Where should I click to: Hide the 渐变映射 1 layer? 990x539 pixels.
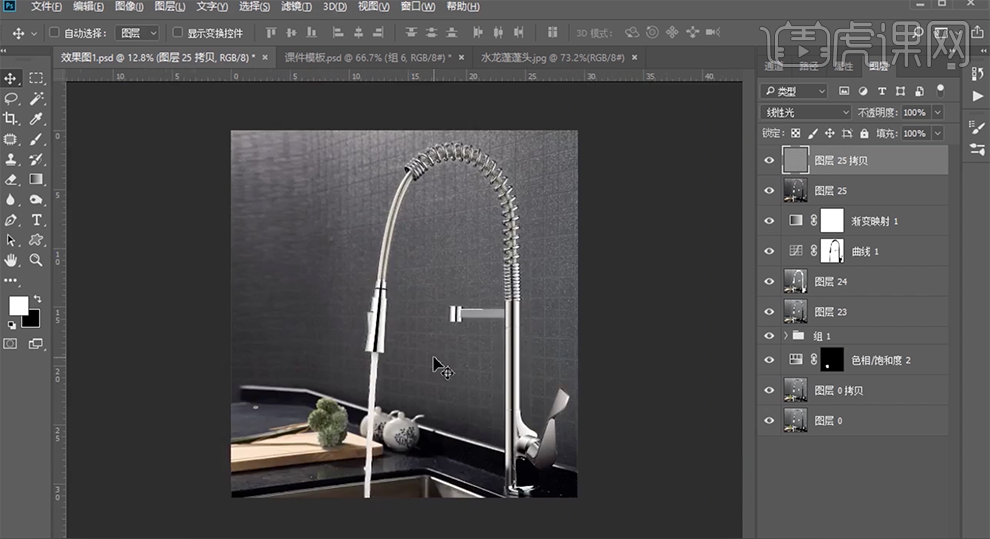click(769, 221)
